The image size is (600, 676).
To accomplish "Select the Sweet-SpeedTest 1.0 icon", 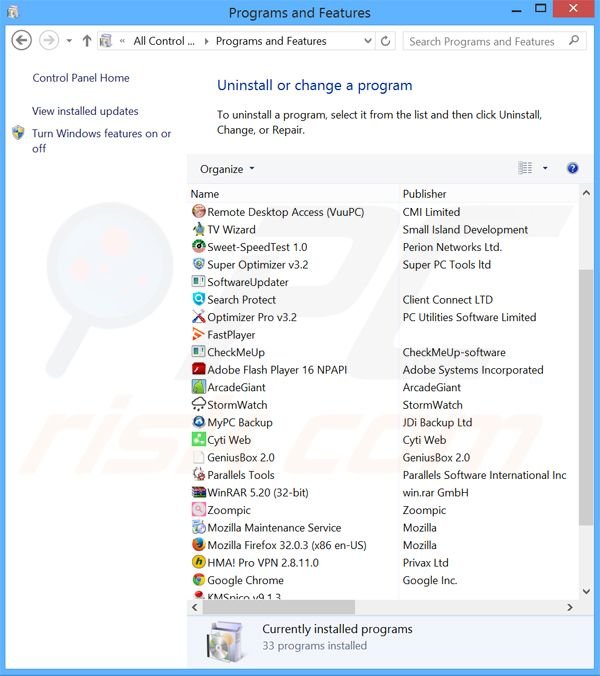I will [x=199, y=247].
